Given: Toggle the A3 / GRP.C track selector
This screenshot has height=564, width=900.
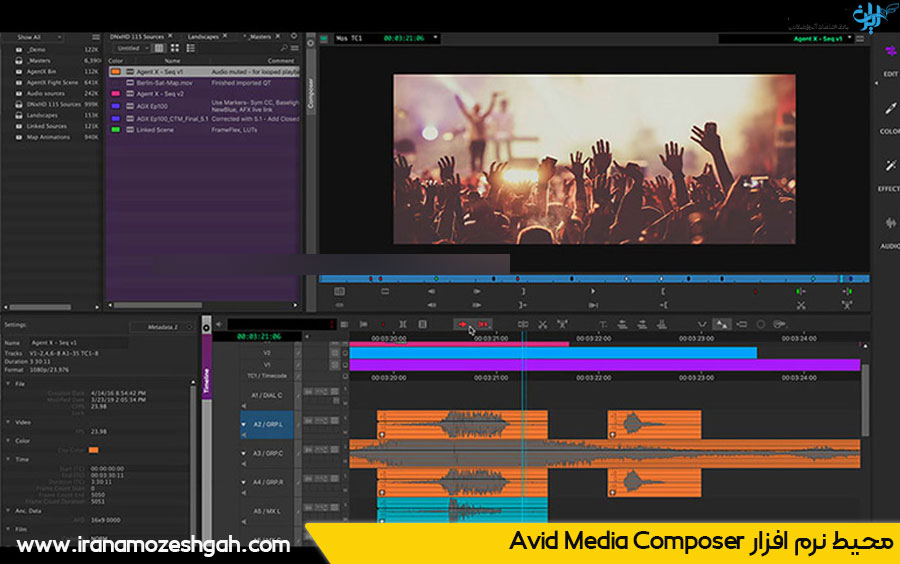Looking at the screenshot, I should [267, 453].
